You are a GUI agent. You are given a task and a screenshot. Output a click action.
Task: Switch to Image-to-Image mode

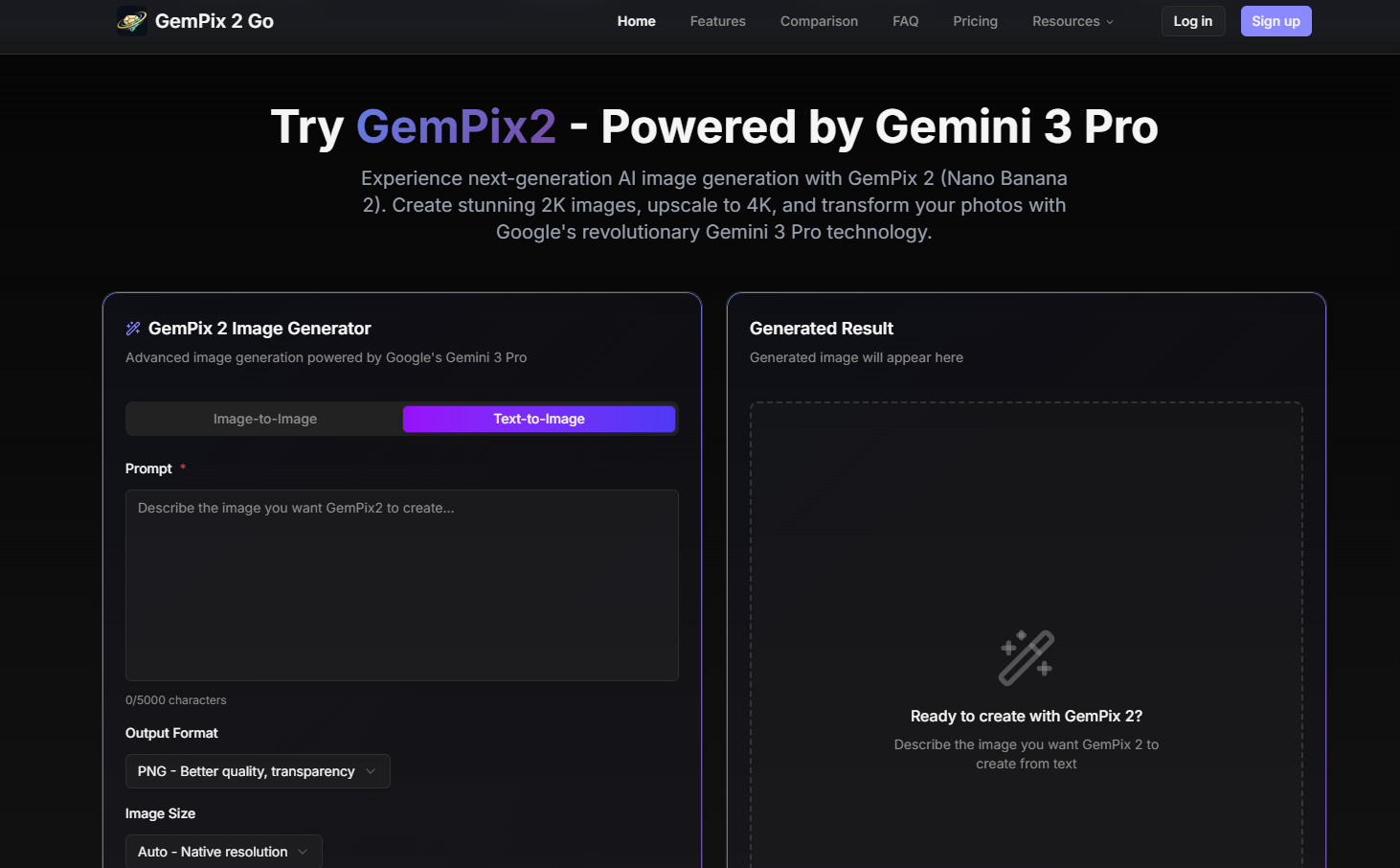[264, 419]
